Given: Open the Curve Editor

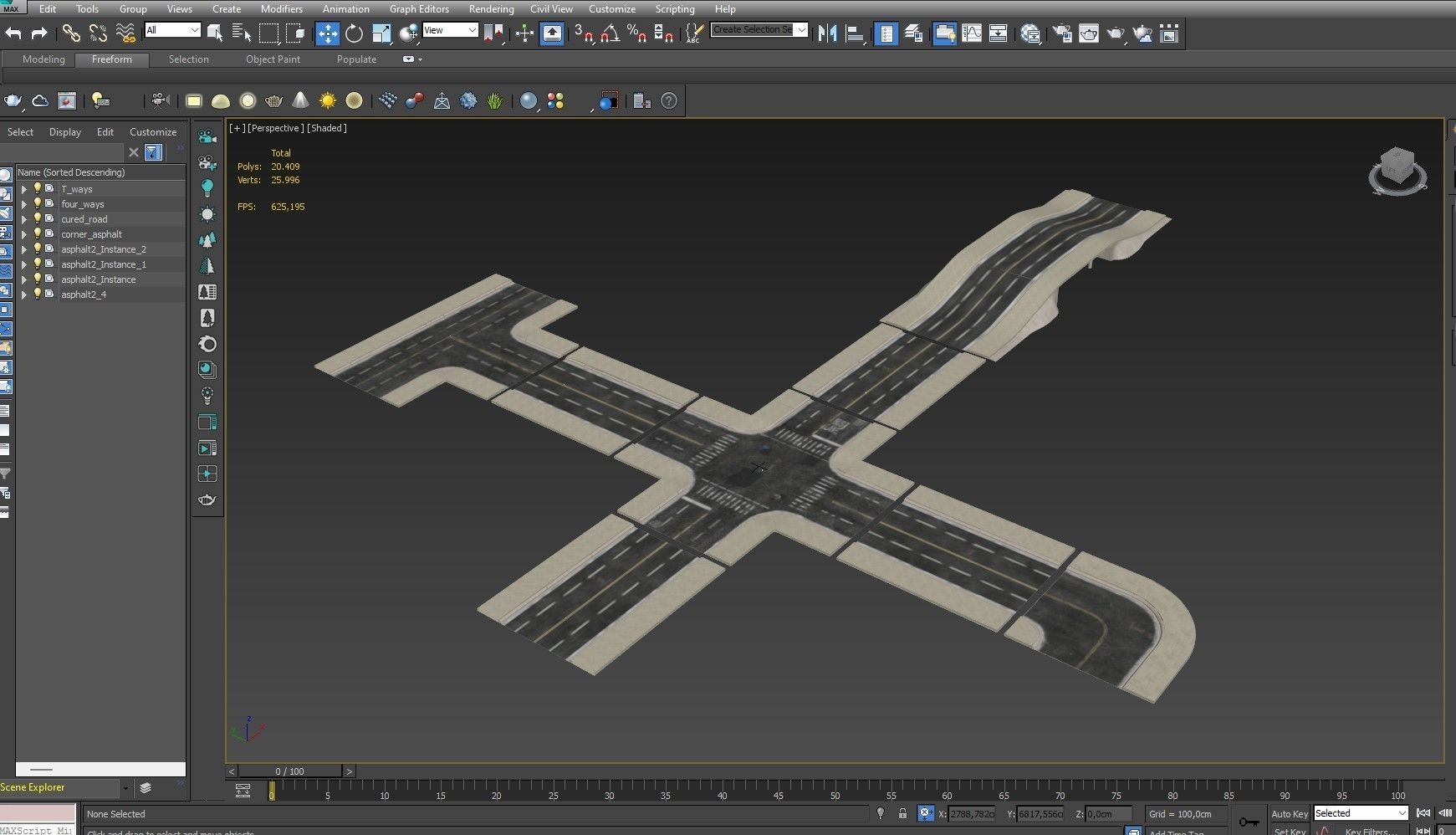Looking at the screenshot, I should 972,33.
